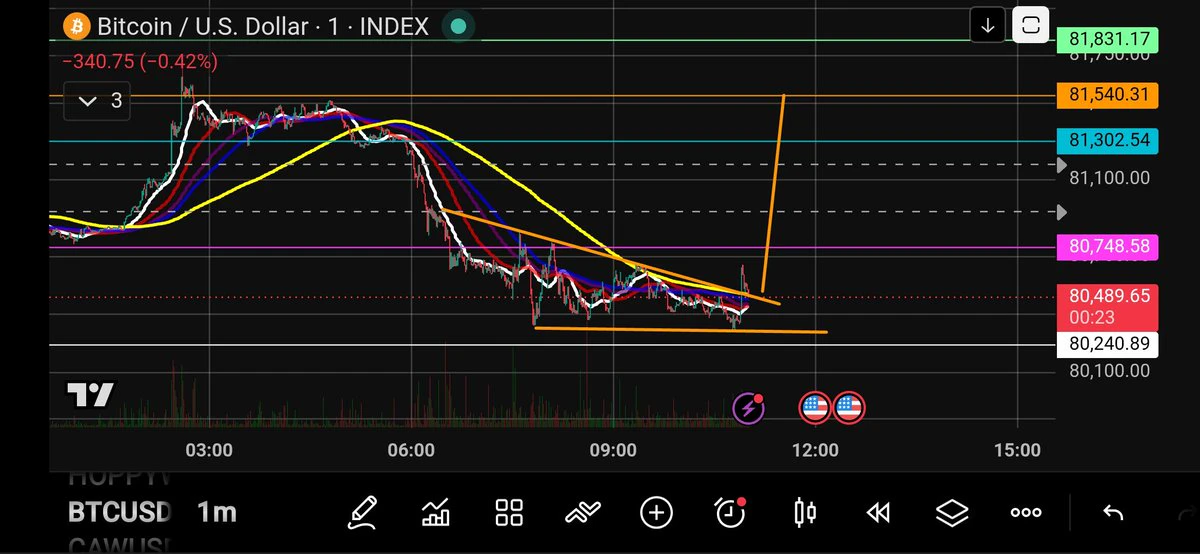The image size is (1200, 554).
Task: Tap the bar replay rewind icon
Action: point(878,513)
